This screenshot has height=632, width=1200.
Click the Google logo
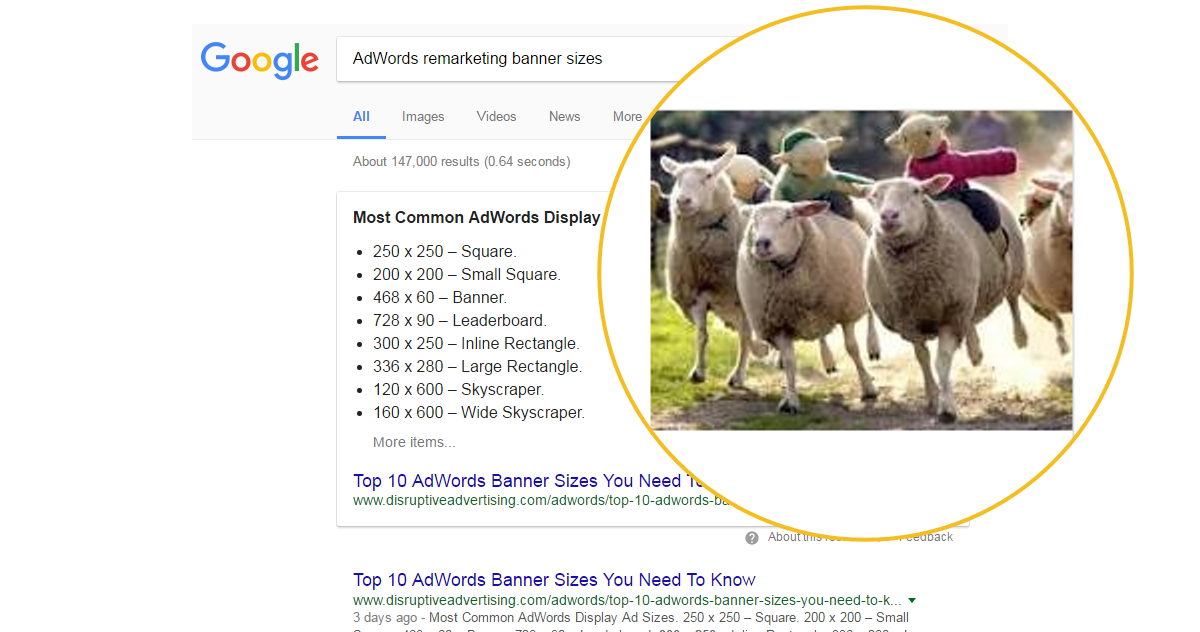[x=260, y=60]
